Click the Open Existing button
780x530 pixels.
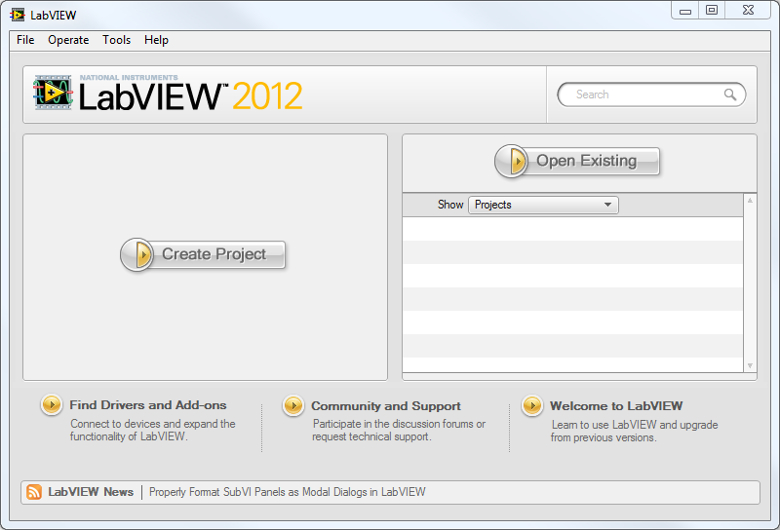(577, 161)
